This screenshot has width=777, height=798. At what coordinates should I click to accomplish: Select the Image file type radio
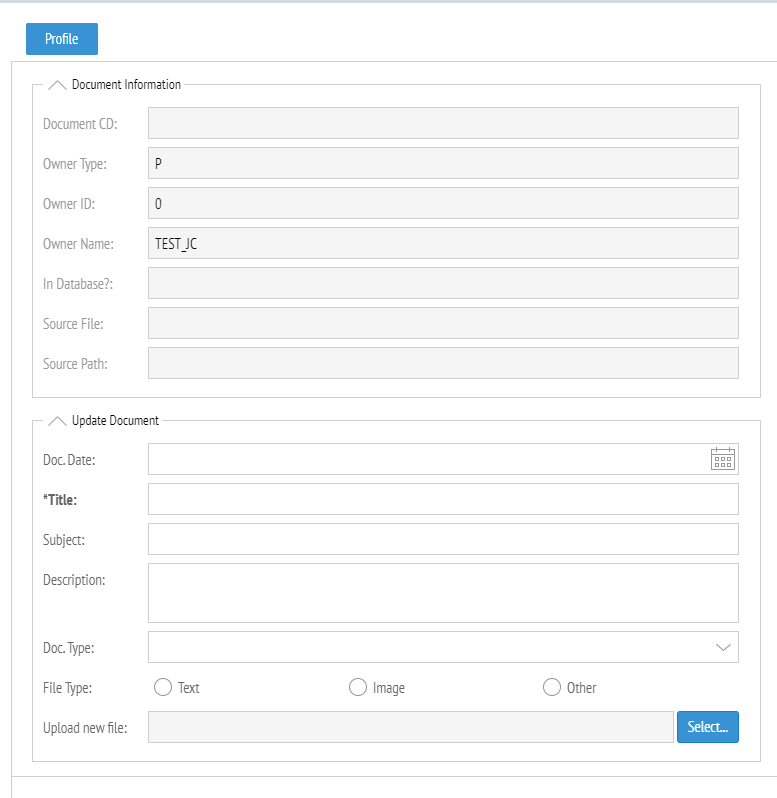coord(358,687)
